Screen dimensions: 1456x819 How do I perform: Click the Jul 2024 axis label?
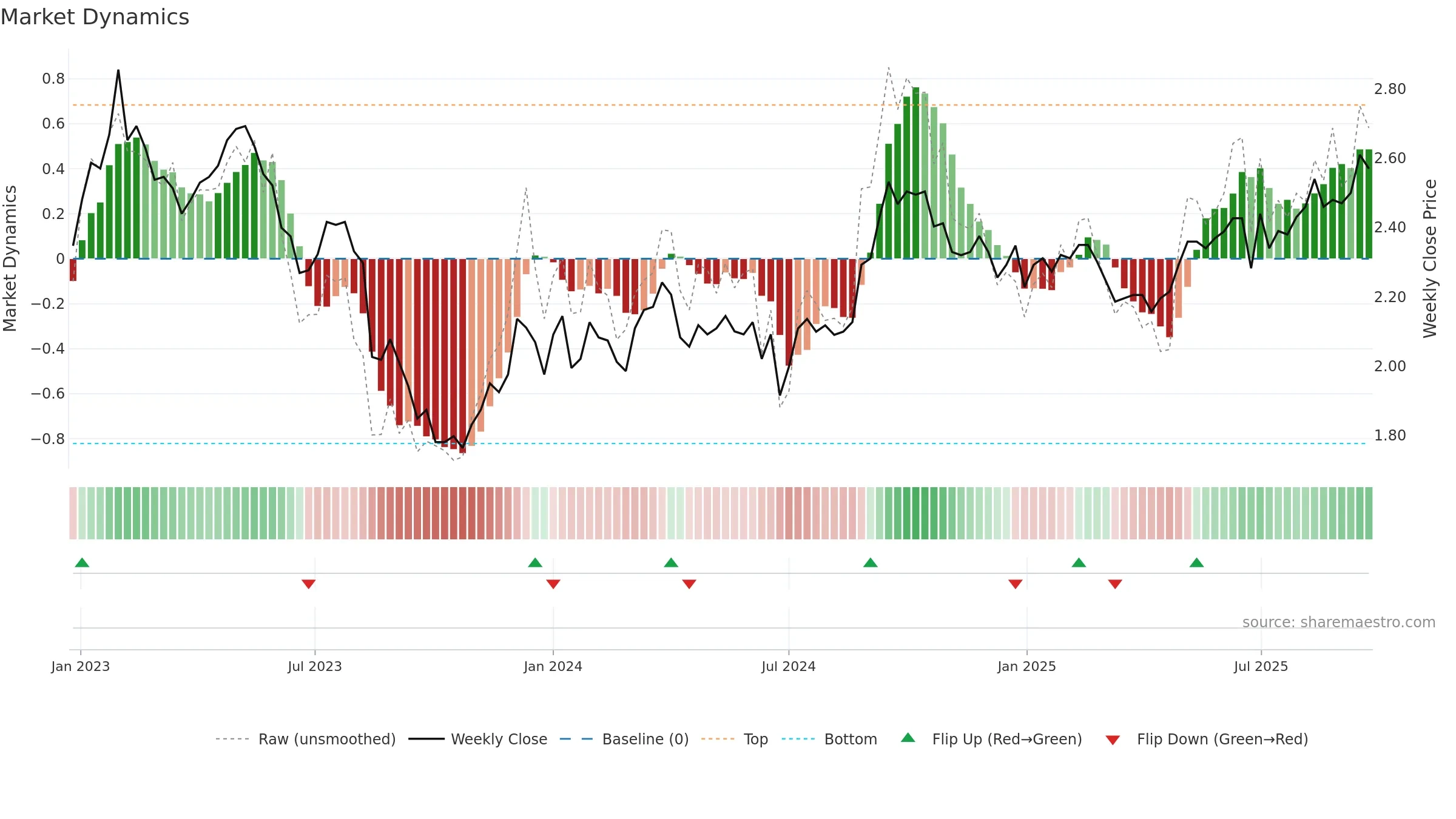click(x=789, y=666)
